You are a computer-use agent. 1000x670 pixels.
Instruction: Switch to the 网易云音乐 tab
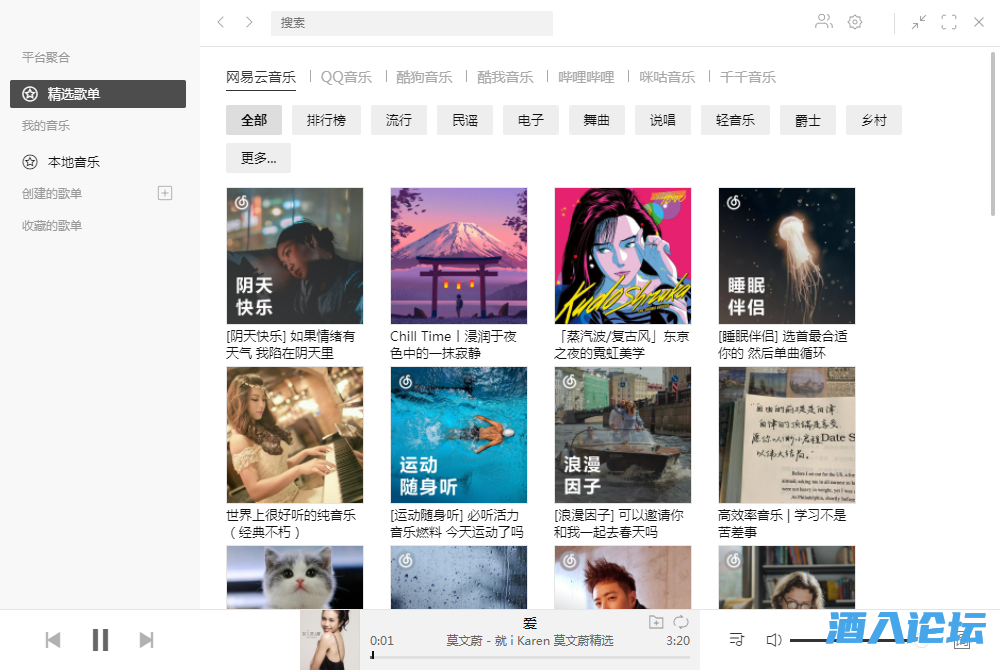click(261, 77)
